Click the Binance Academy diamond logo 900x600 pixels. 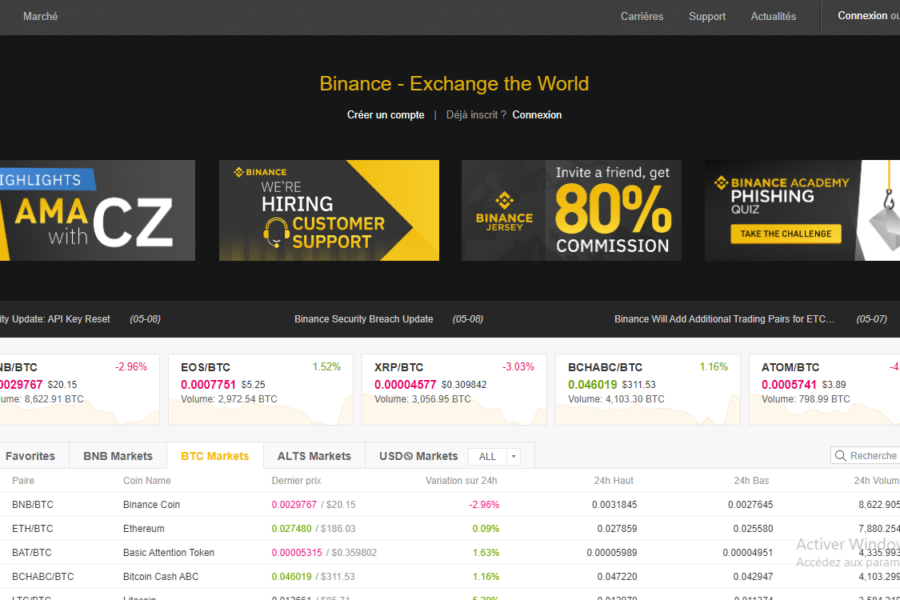pyautogui.click(x=721, y=183)
